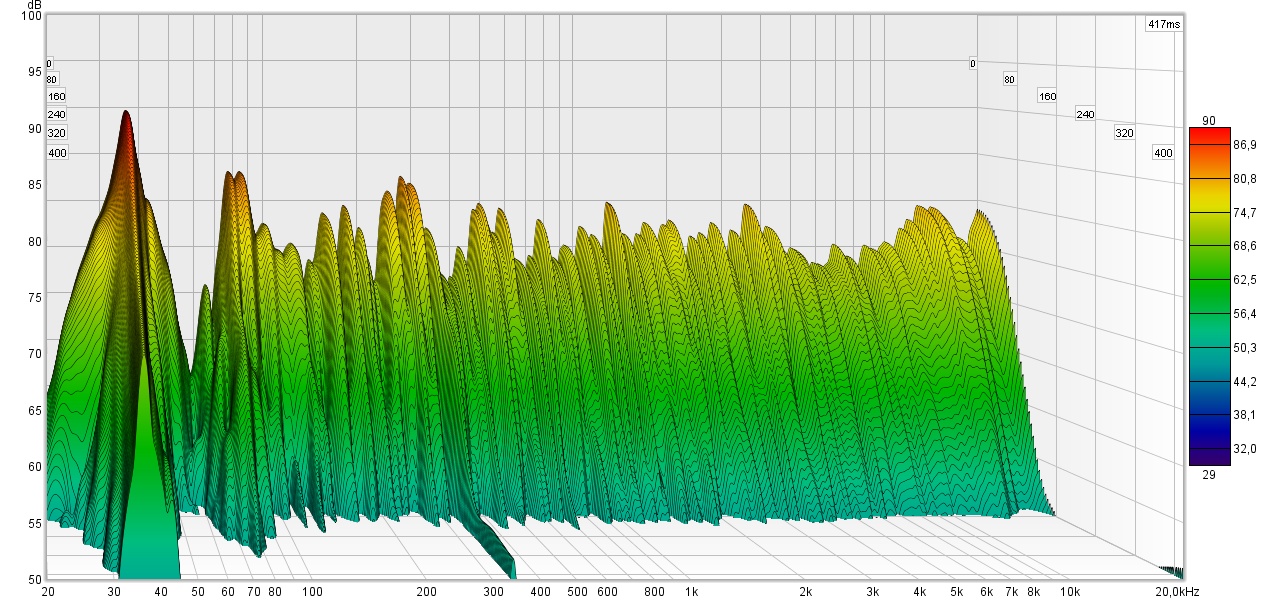
Task: Click the 80 time marker on right wall
Action: click(1009, 79)
